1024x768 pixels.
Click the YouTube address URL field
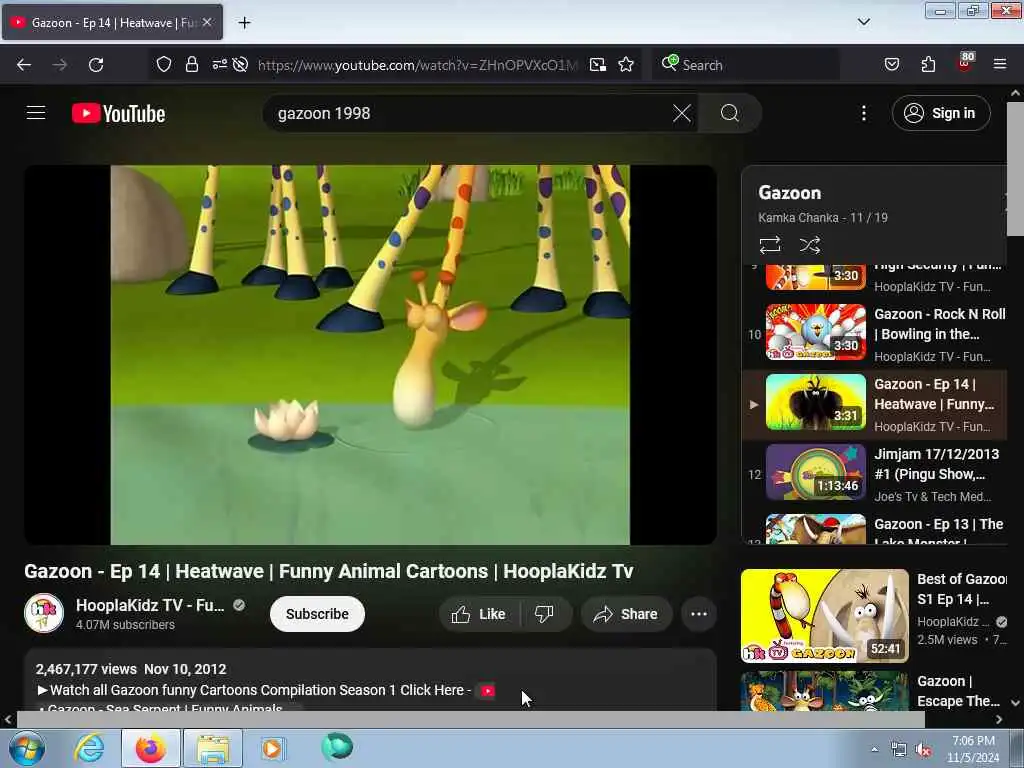pyautogui.click(x=417, y=65)
